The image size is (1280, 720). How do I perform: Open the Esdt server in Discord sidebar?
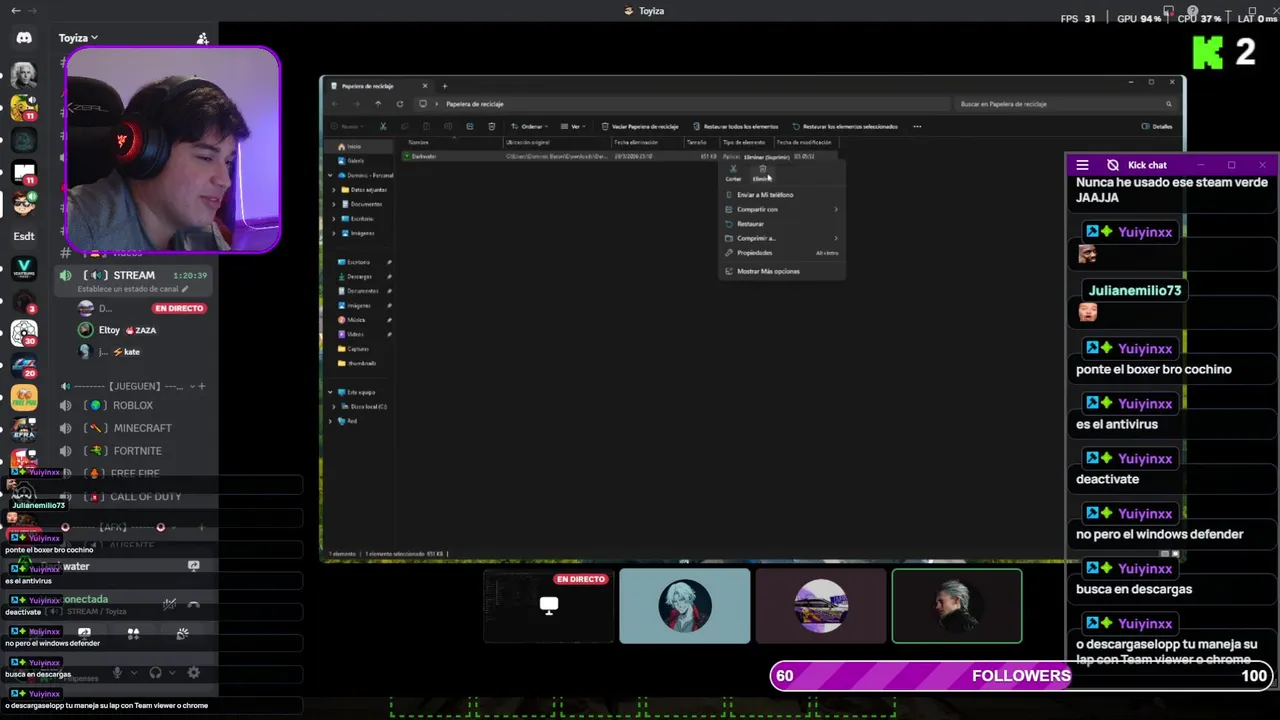(x=24, y=236)
